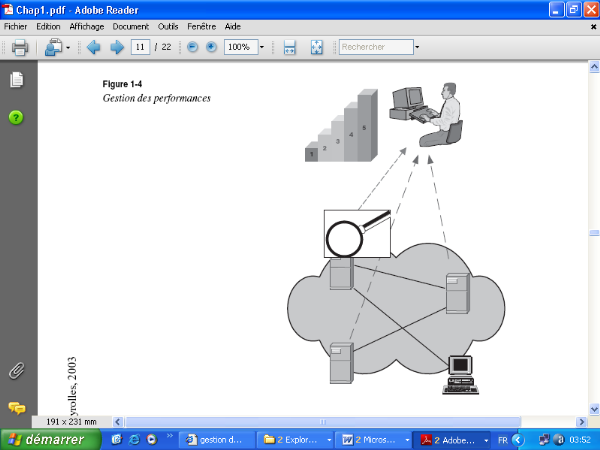Image resolution: width=600 pixels, height=450 pixels.
Task: Open the Affichage menu
Action: point(87,27)
